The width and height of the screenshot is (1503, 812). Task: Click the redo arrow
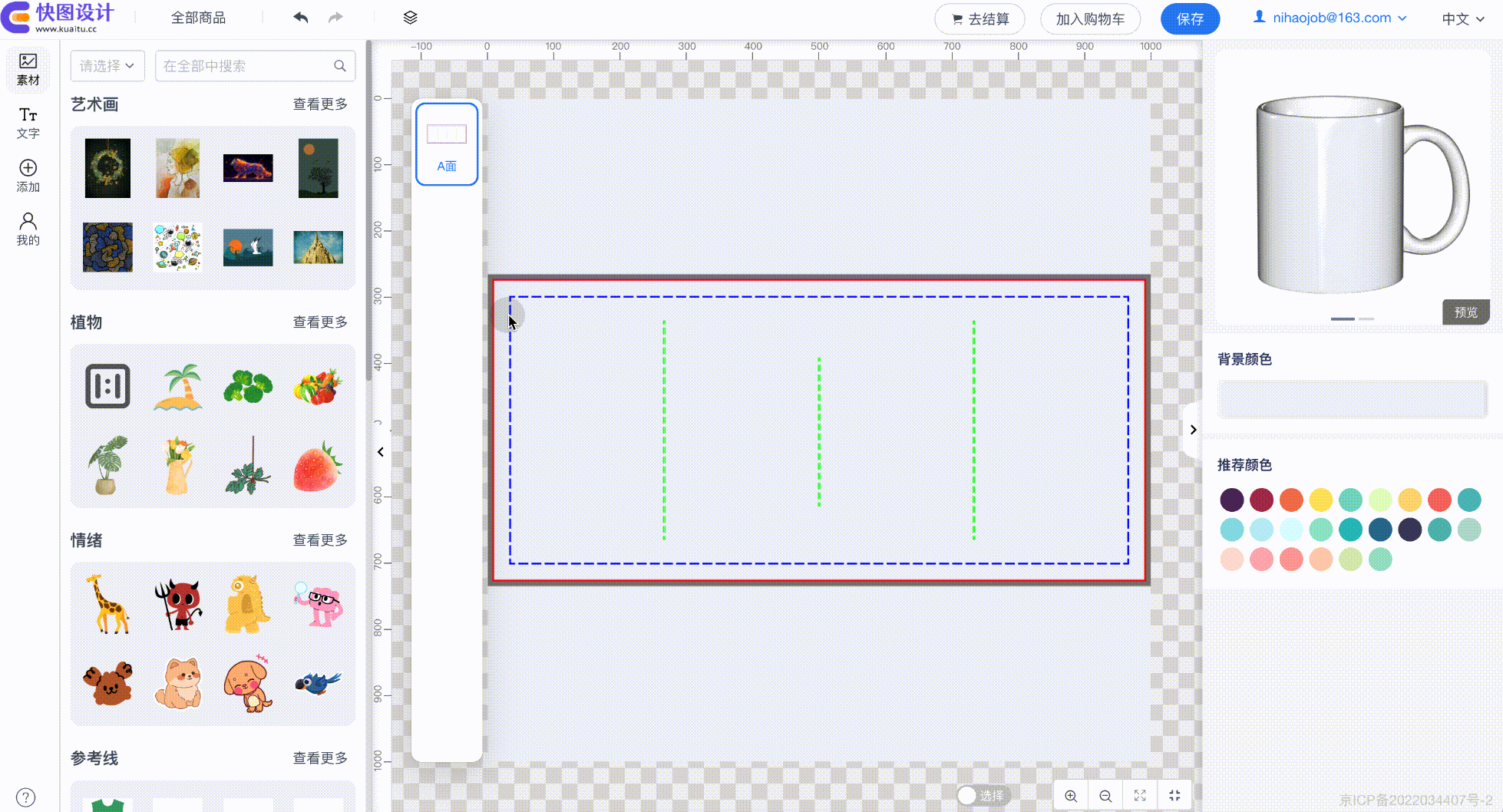point(335,18)
